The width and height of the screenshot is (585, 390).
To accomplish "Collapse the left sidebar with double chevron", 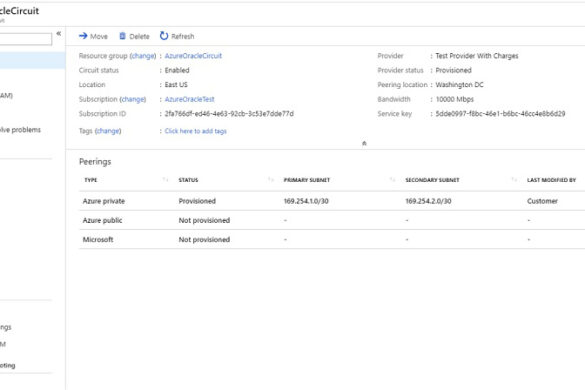I will click(x=59, y=34).
